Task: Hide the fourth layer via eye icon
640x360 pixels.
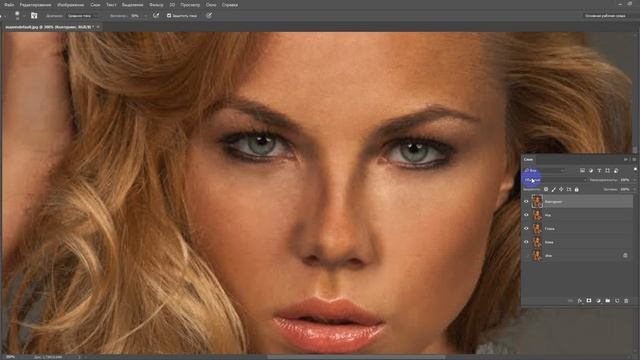Action: [526, 242]
